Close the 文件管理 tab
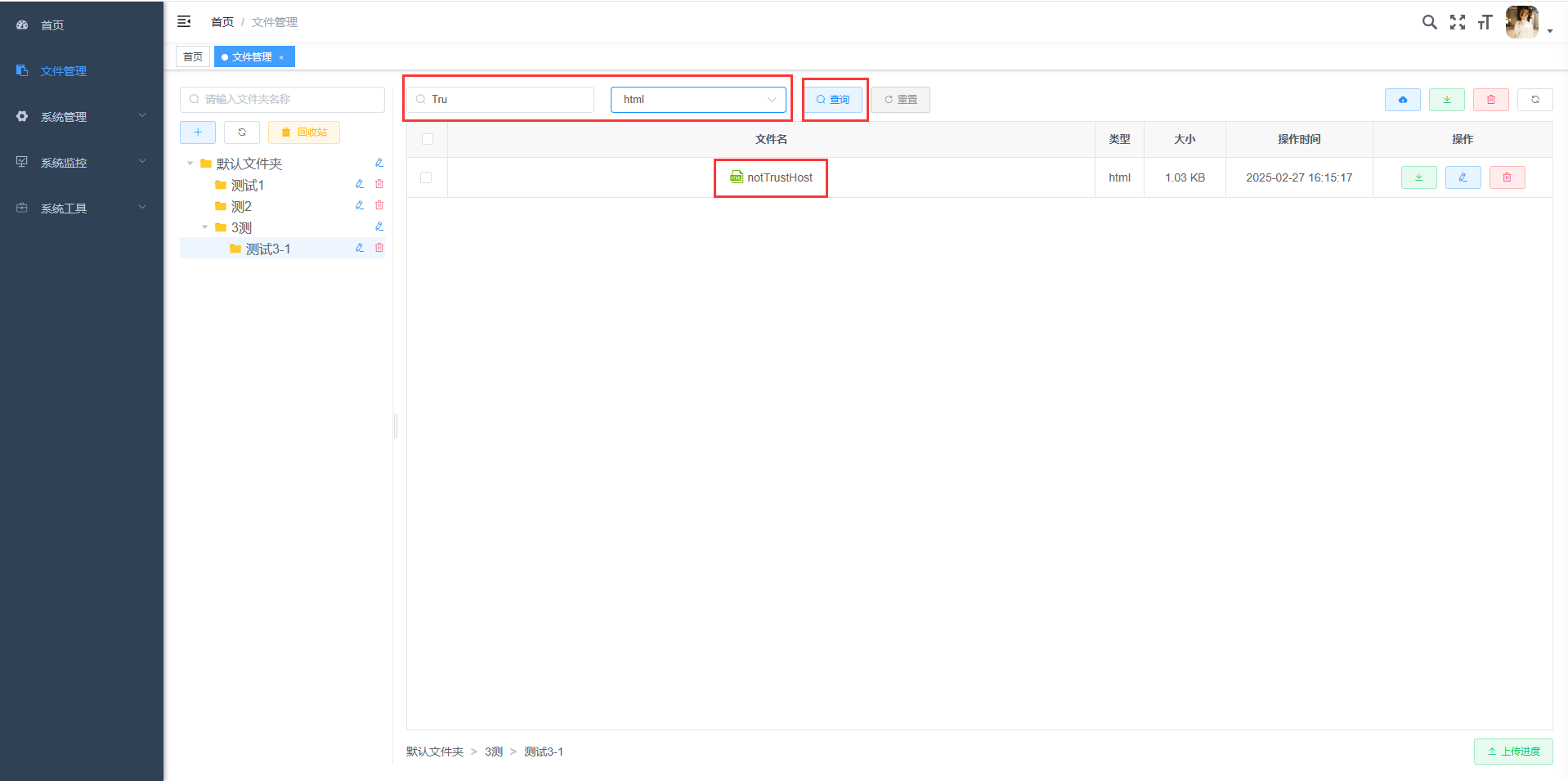 click(x=281, y=57)
